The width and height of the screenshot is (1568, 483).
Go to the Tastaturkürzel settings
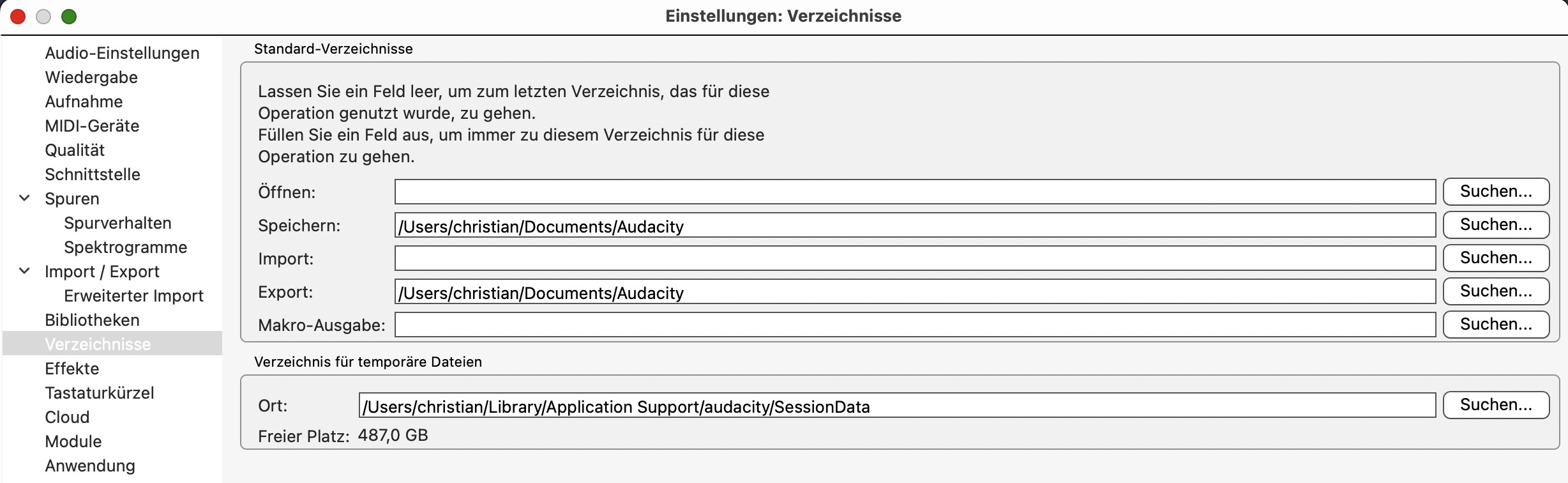pos(100,393)
